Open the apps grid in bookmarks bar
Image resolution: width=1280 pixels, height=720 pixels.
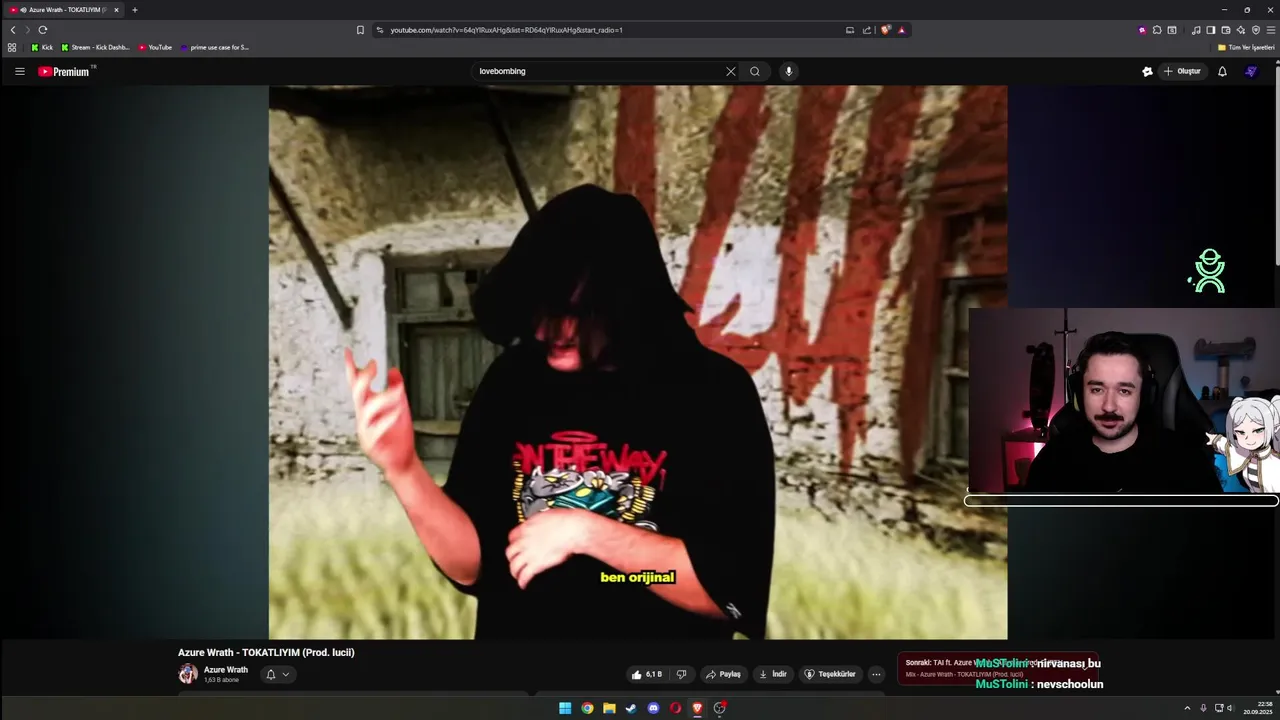tap(12, 47)
